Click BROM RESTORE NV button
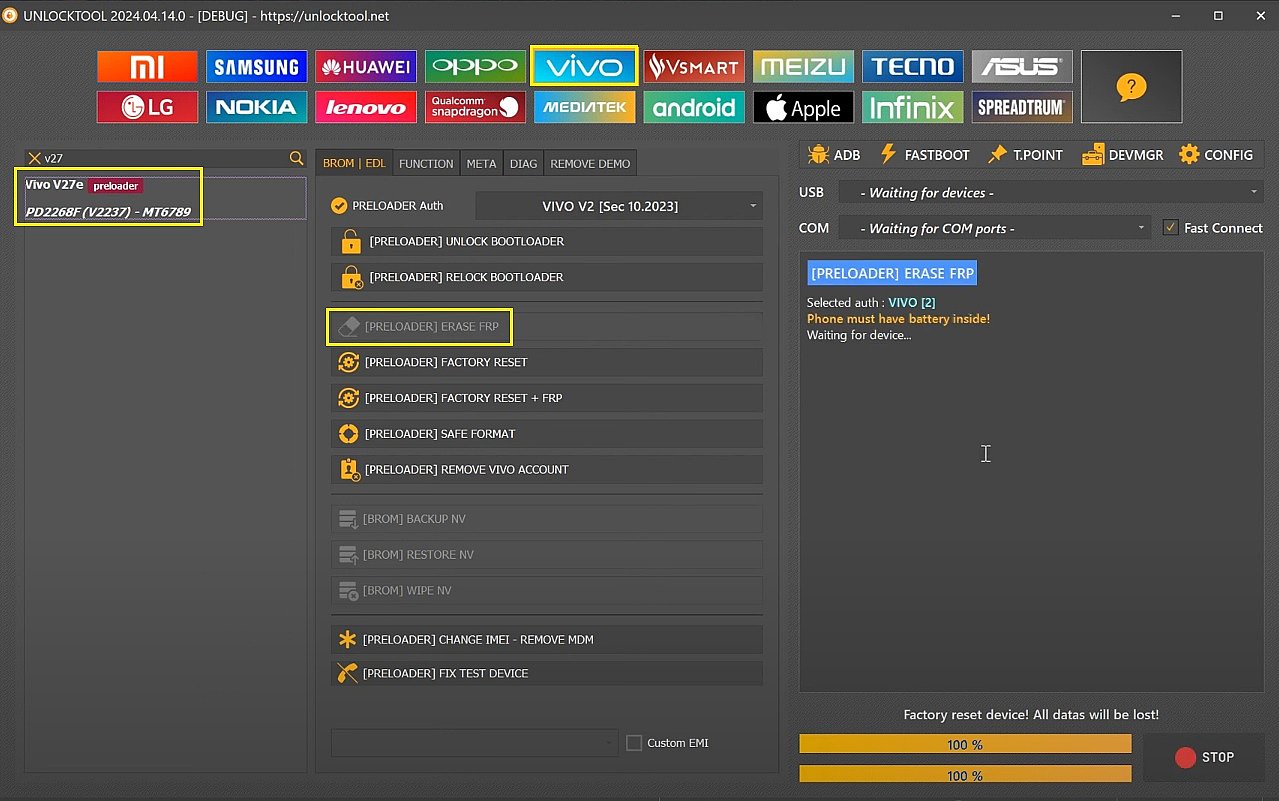Viewport: 1279px width, 801px height. pos(546,555)
